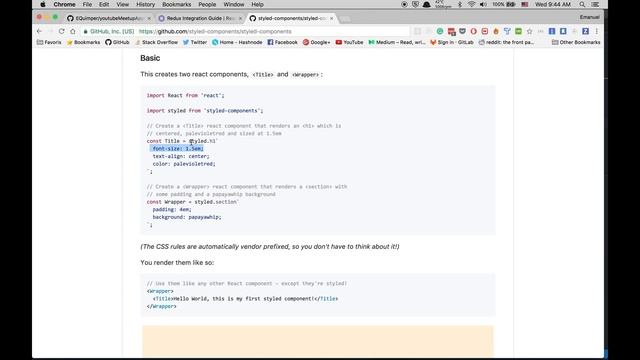Open the Bookmarks star bookmark
The height and width of the screenshot is (360, 640).
pos(83,42)
